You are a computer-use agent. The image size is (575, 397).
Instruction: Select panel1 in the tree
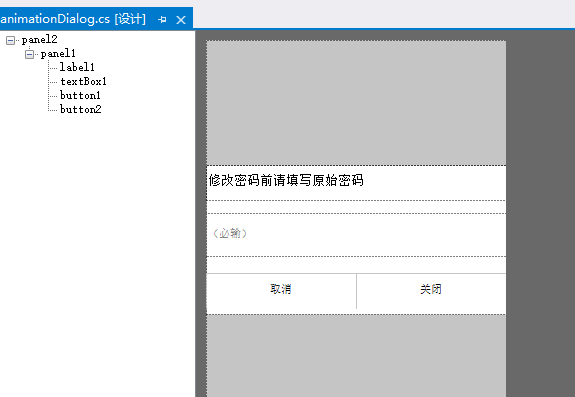(x=58, y=54)
